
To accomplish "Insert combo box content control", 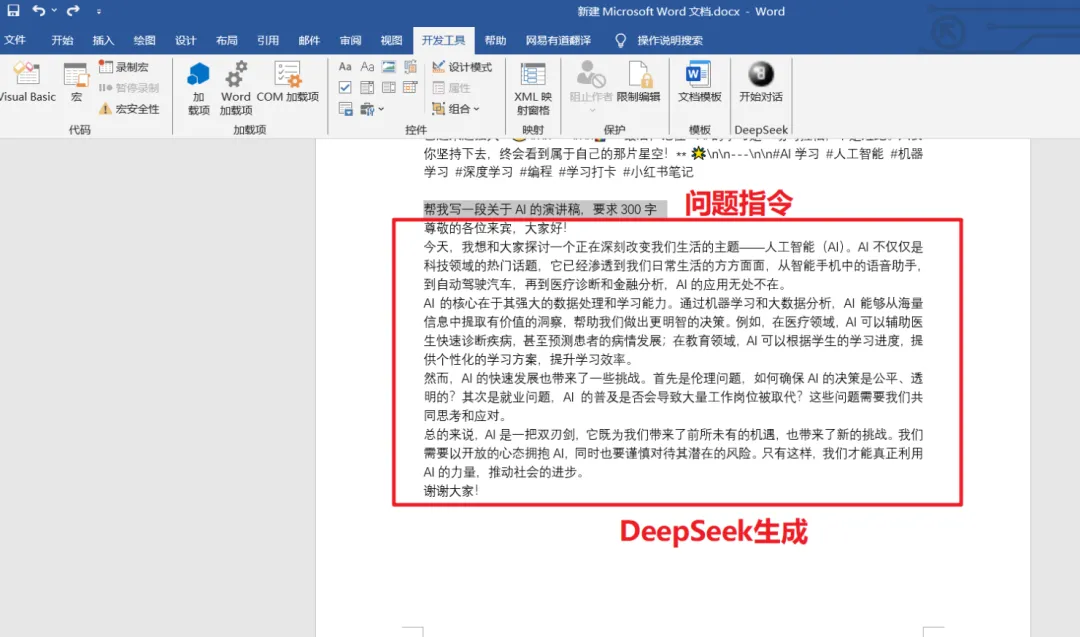I will [367, 87].
